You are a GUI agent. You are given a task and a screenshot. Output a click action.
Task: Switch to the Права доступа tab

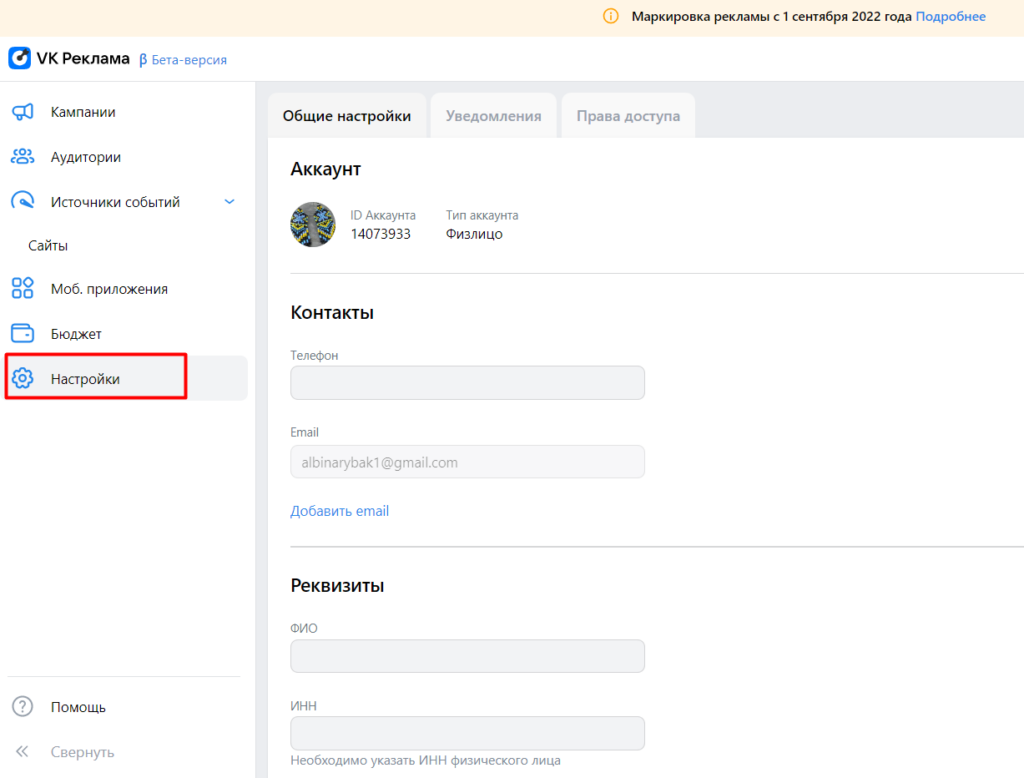(x=628, y=116)
